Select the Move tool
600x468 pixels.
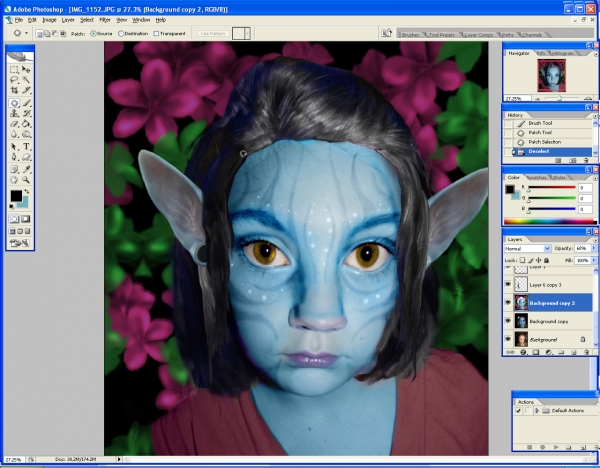tap(26, 70)
